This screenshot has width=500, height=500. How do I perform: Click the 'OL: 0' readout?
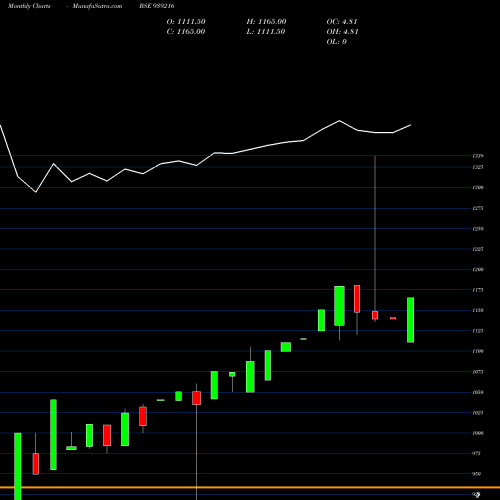tap(337, 42)
